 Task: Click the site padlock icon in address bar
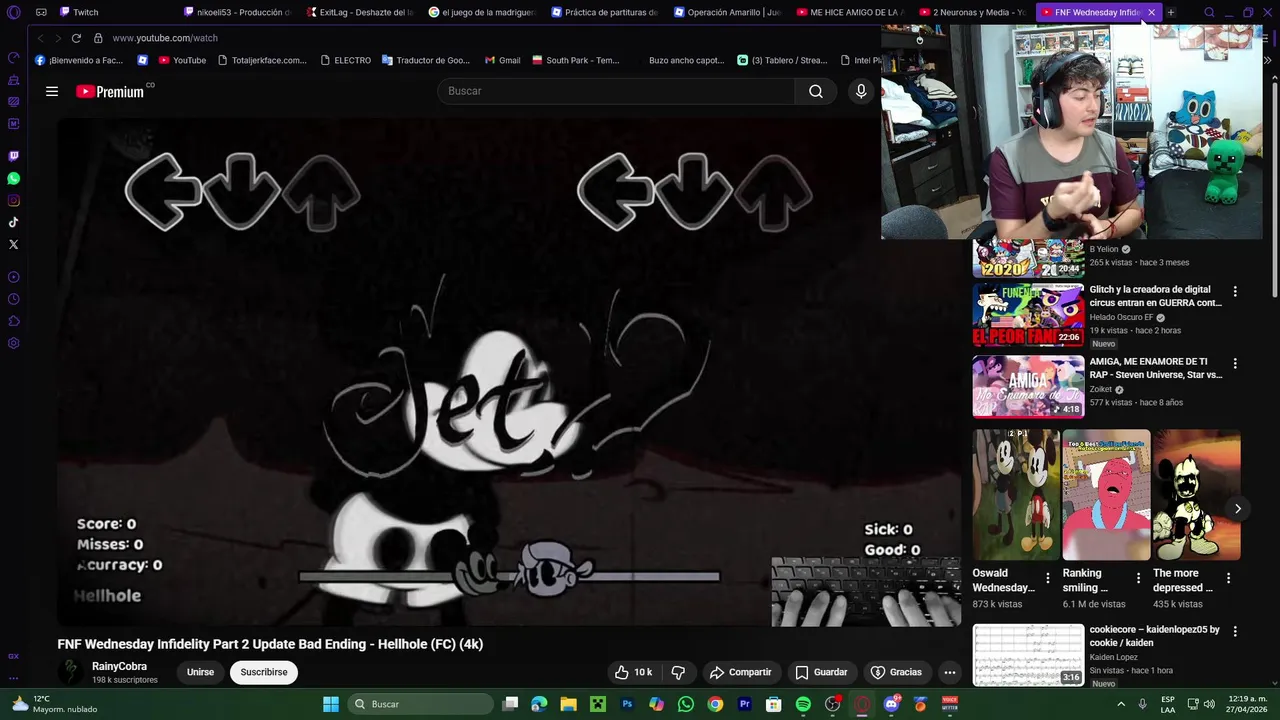click(98, 38)
